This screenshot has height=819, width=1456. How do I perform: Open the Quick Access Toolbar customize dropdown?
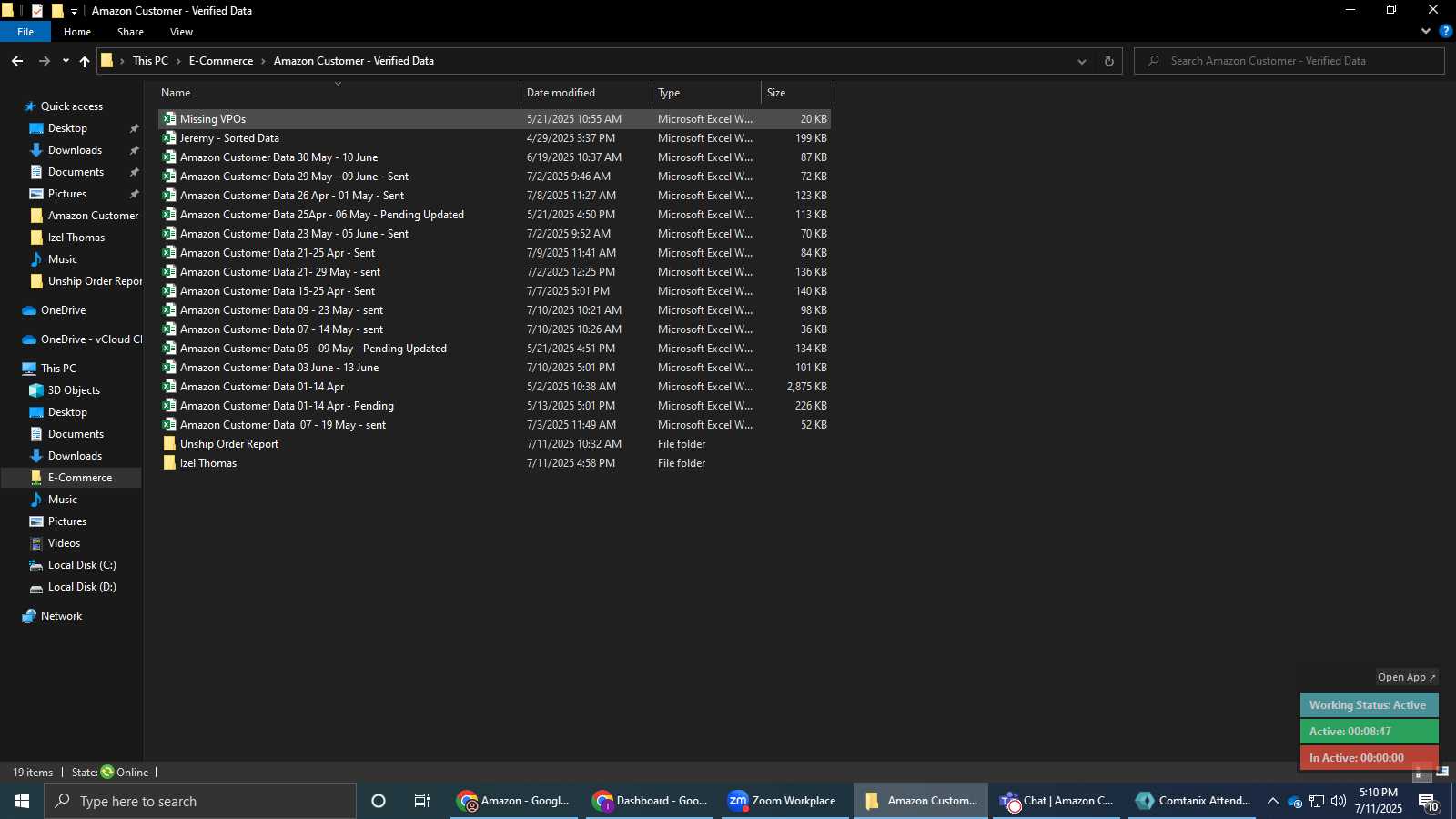point(74,11)
